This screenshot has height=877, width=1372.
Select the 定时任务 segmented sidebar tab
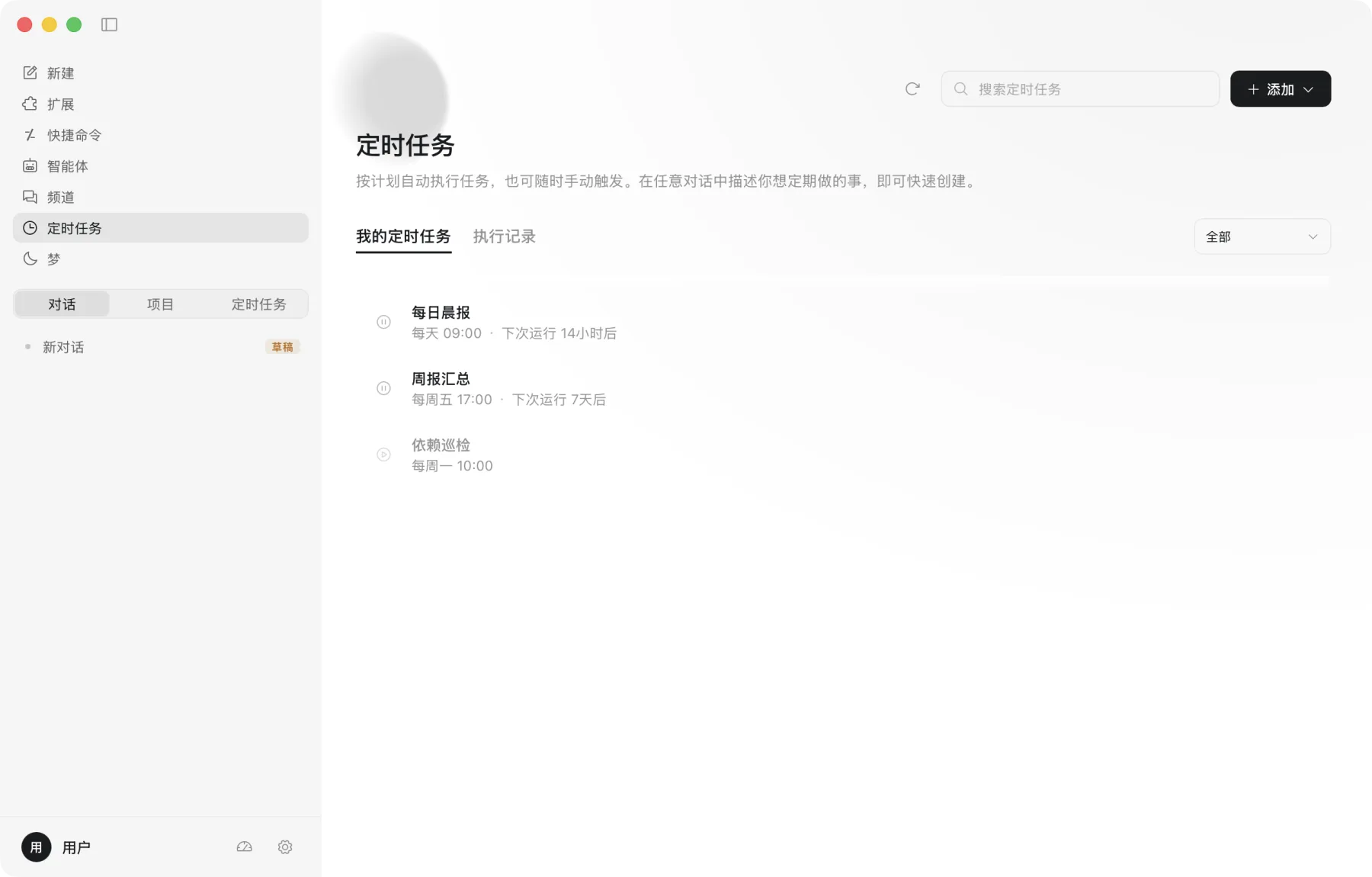pos(258,304)
